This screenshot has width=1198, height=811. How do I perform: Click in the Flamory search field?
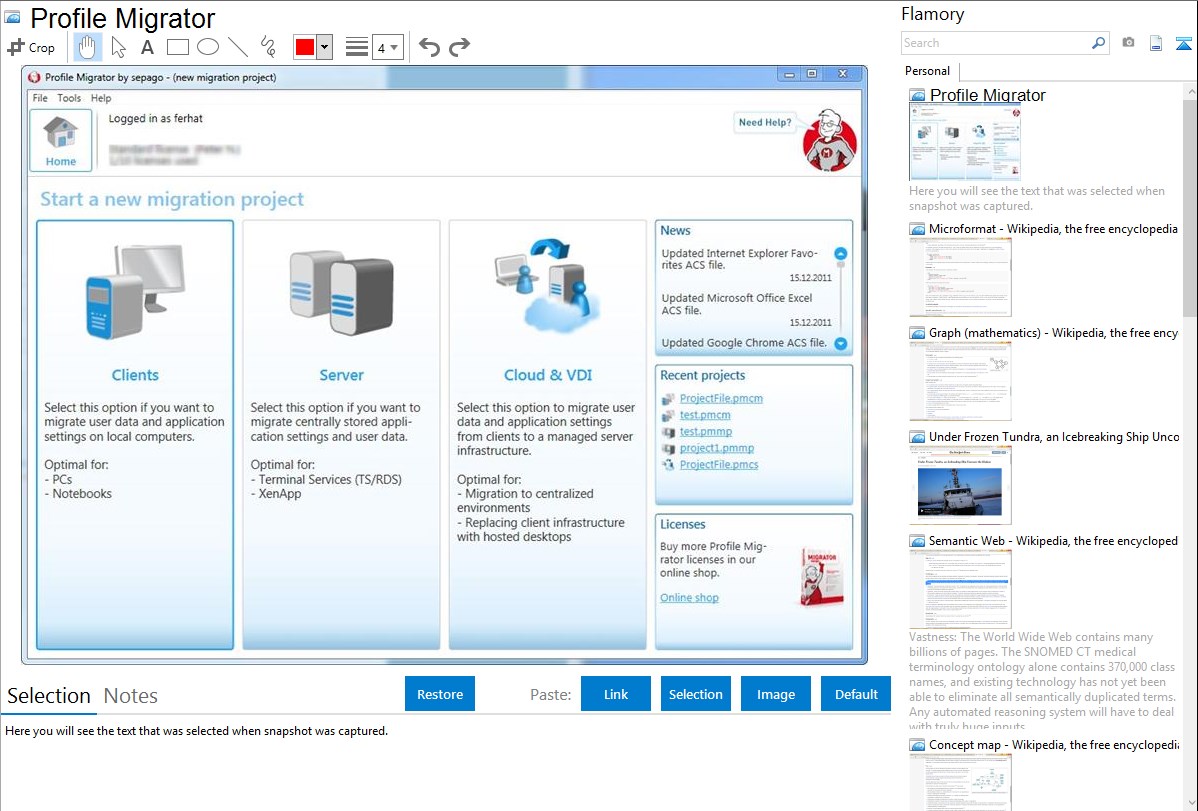pos(995,43)
